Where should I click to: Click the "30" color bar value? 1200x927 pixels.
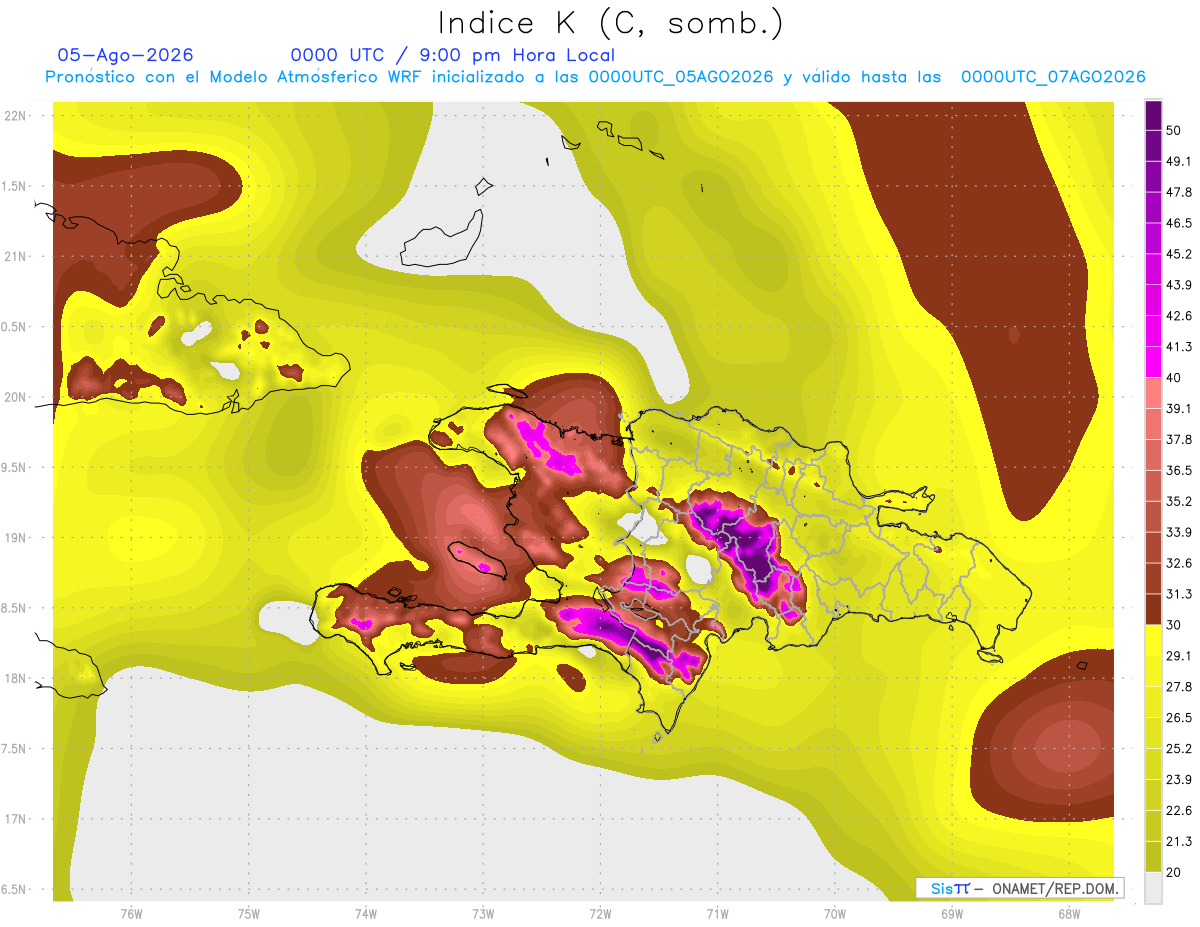1175,625
